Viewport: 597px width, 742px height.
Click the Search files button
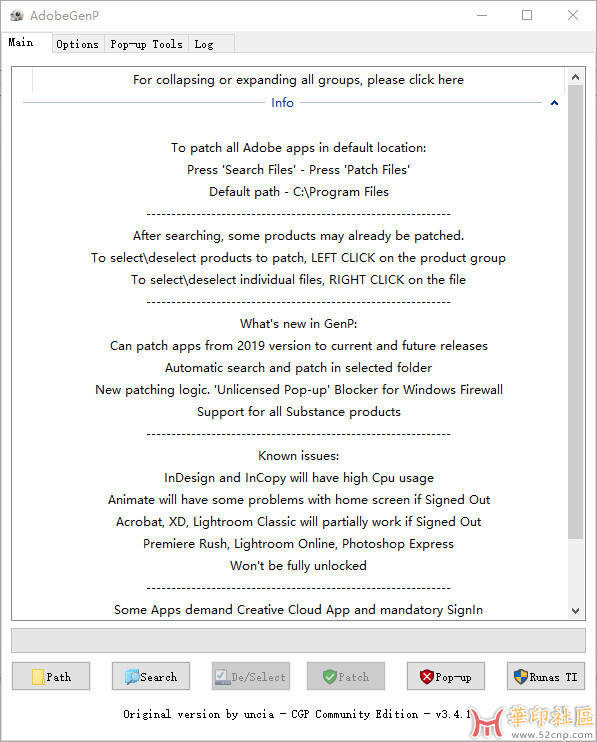click(x=151, y=676)
